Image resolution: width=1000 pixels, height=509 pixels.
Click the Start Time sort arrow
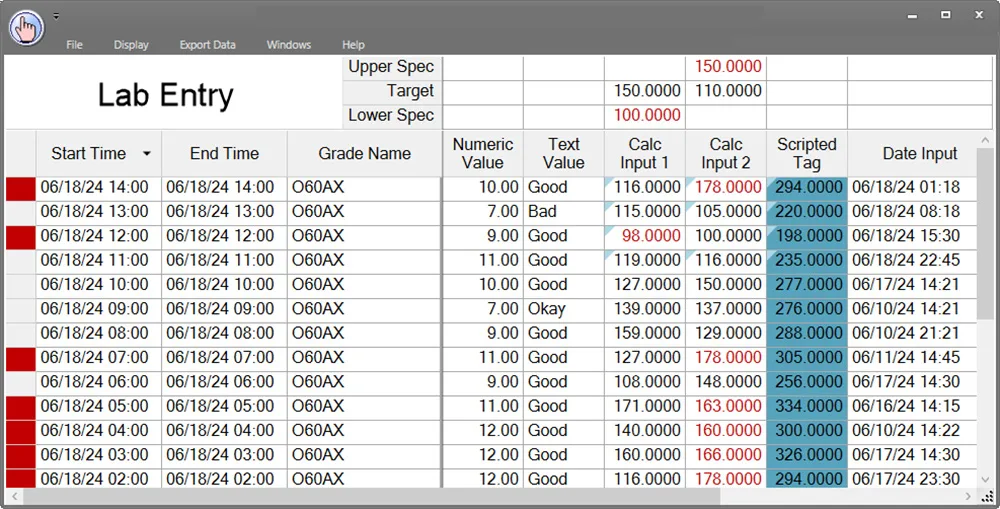[147, 154]
